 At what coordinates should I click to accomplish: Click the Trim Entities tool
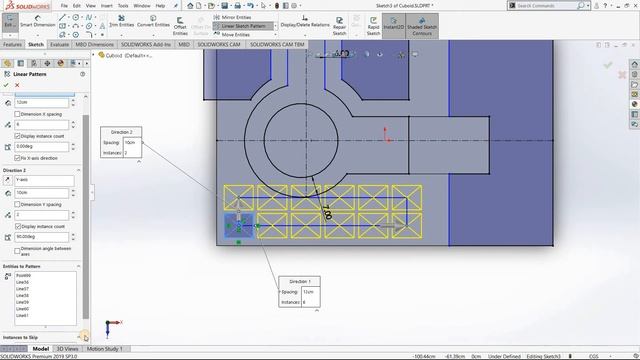[x=122, y=21]
